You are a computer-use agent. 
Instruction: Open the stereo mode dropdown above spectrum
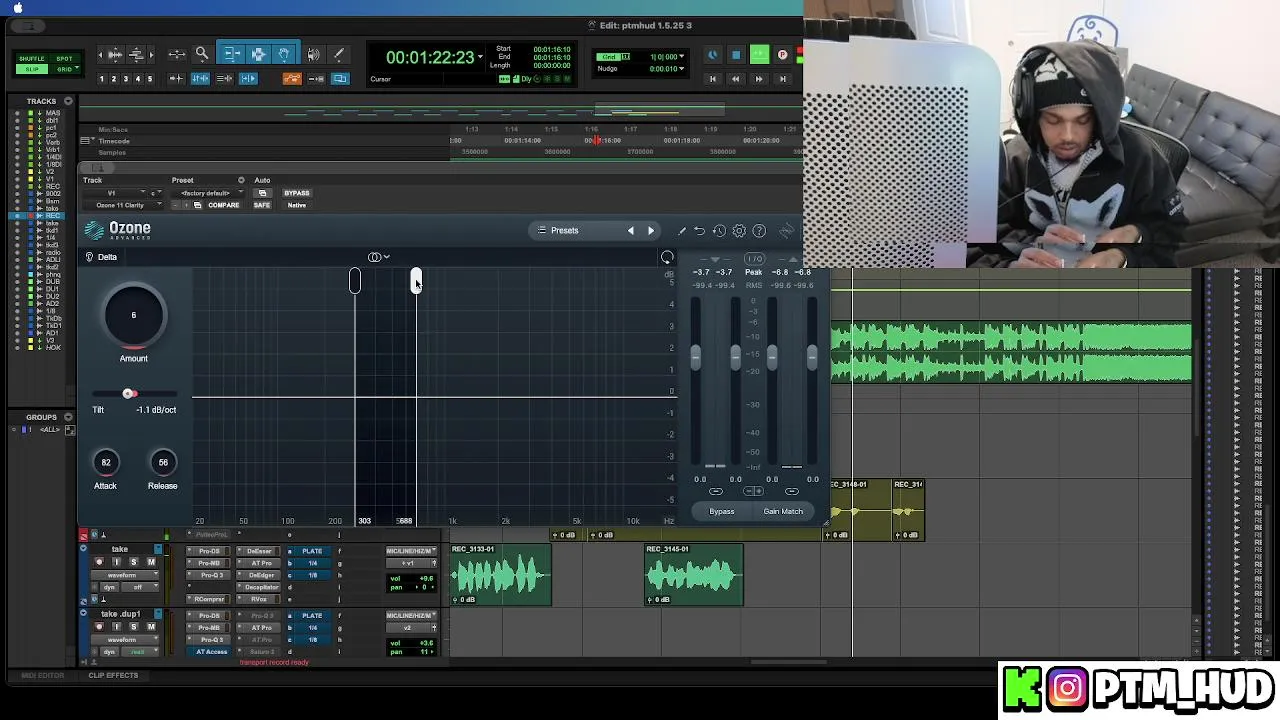pyautogui.click(x=379, y=257)
